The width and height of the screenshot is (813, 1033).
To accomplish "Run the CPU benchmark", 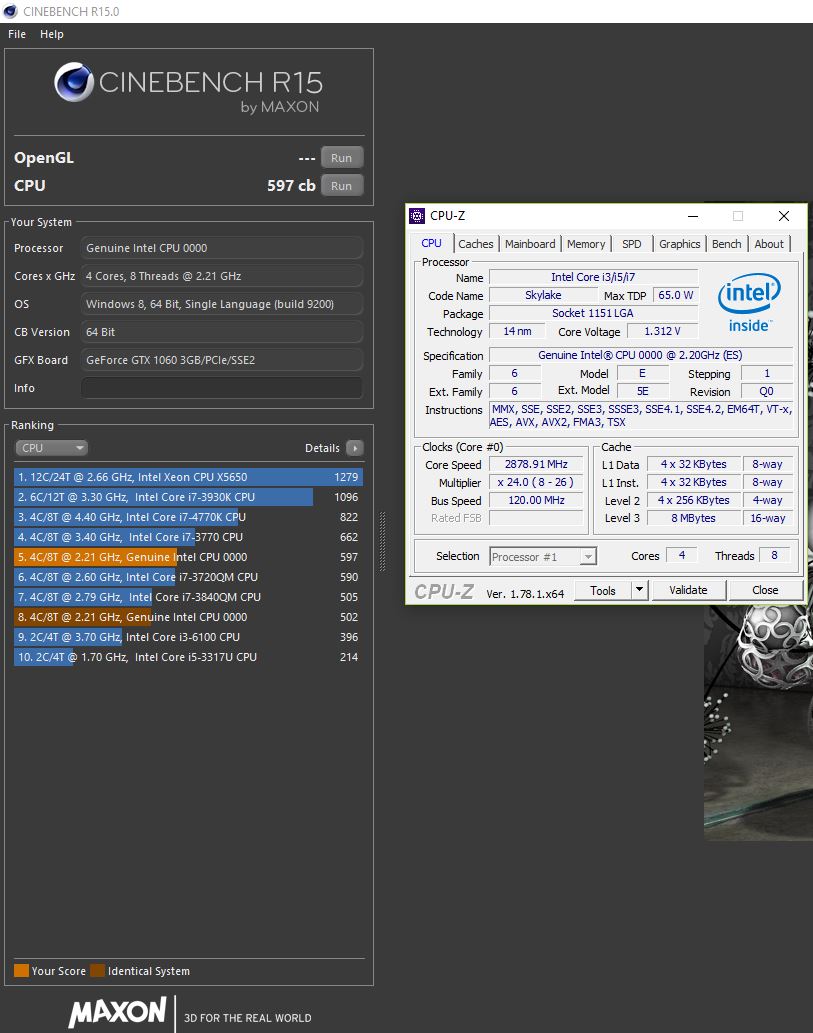I will pos(341,185).
